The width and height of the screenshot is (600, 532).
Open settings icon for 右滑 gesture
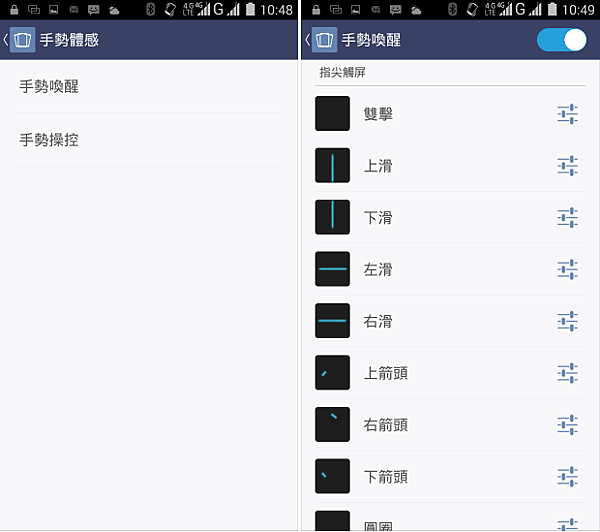(567, 321)
